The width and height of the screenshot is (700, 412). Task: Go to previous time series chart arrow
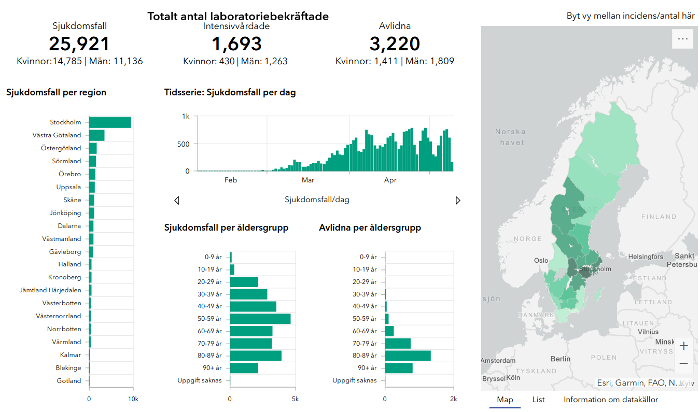coord(177,200)
